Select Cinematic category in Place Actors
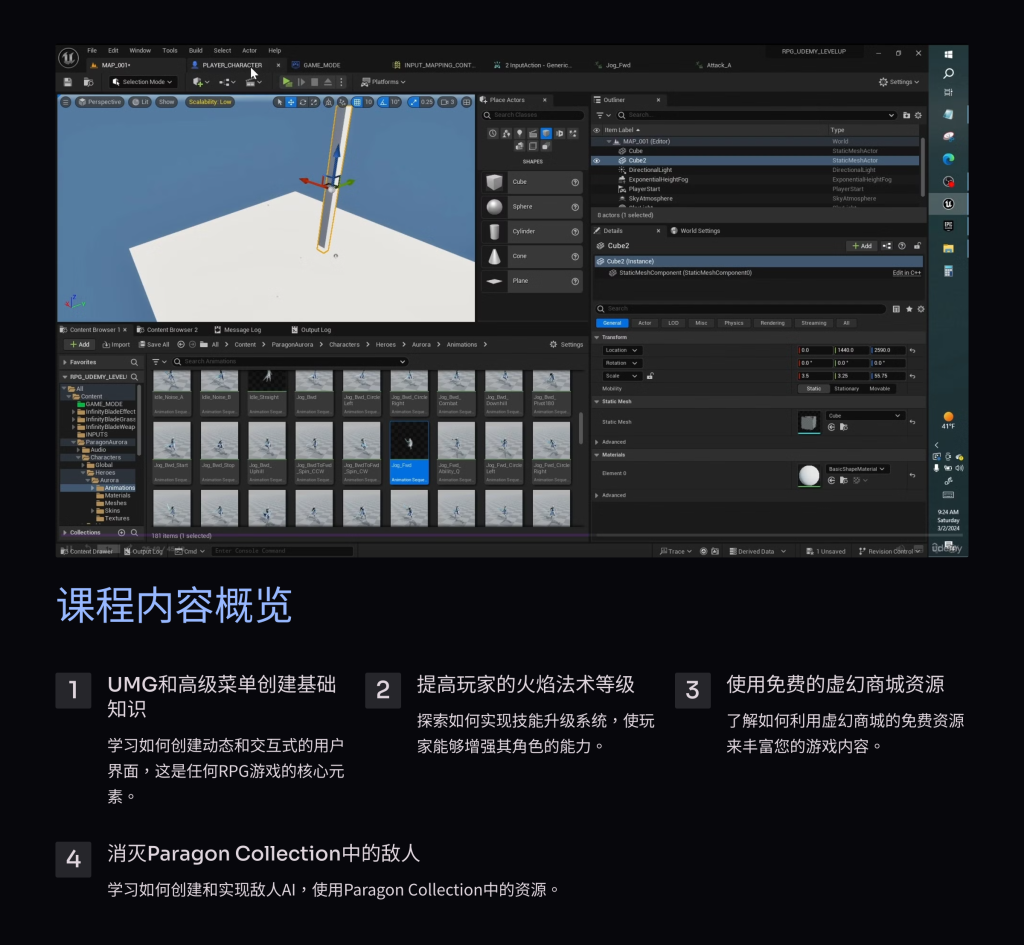Screen dimensions: 1024x945 pyautogui.click(x=533, y=133)
